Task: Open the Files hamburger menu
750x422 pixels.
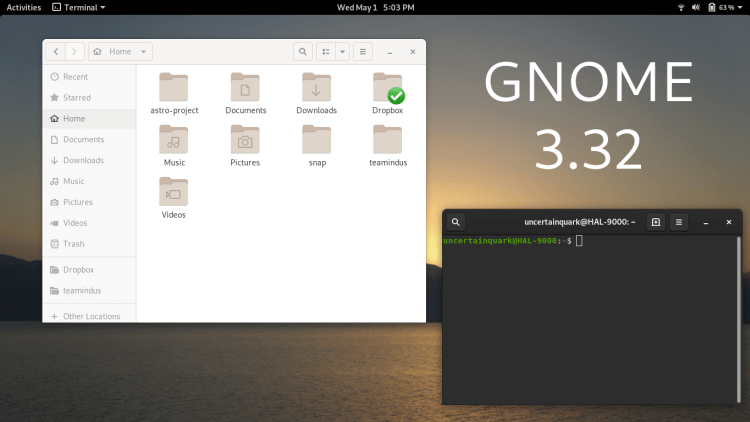Action: tap(363, 52)
